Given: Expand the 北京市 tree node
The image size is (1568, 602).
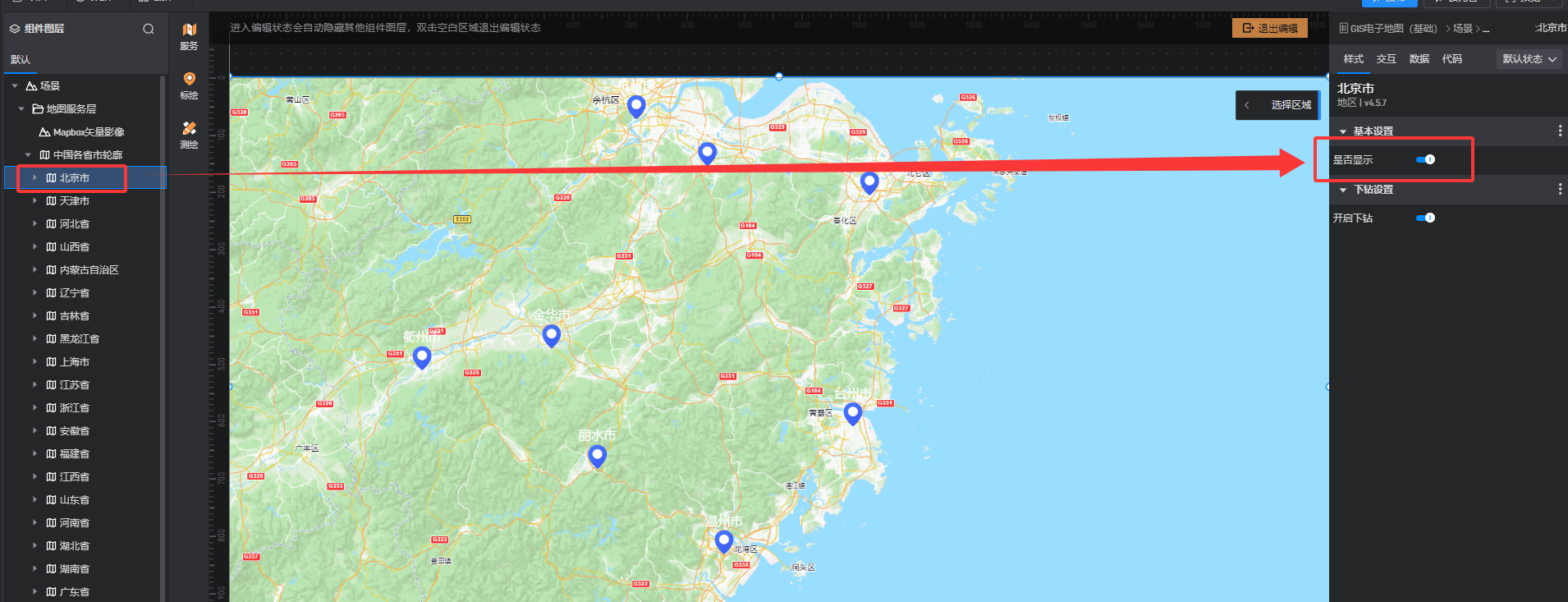Looking at the screenshot, I should point(34,178).
